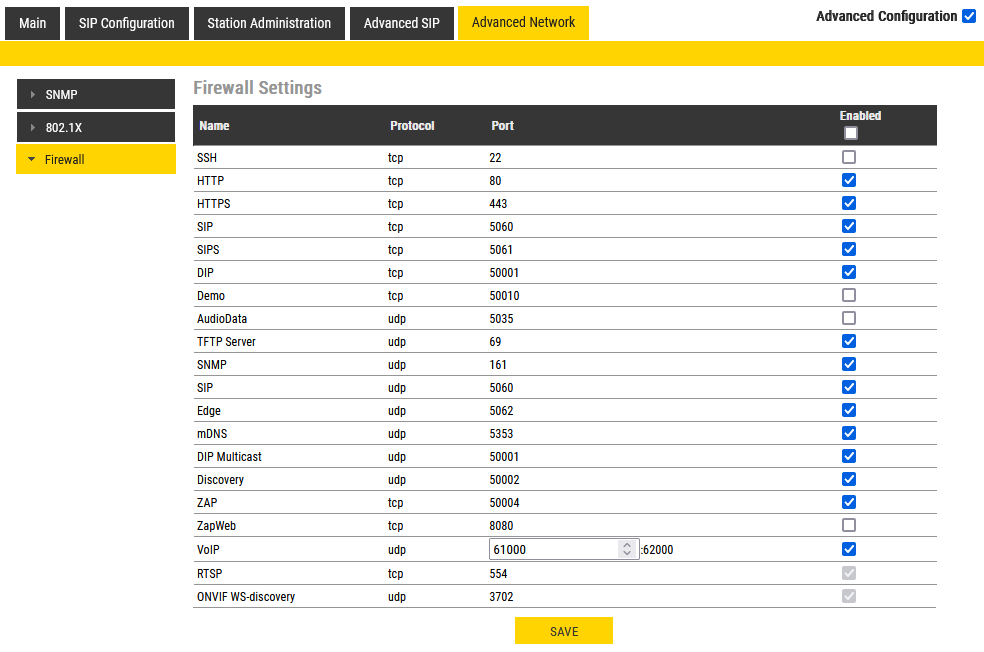Collapse the Firewall sidebar section
The width and height of the screenshot is (984, 652).
[x=96, y=159]
